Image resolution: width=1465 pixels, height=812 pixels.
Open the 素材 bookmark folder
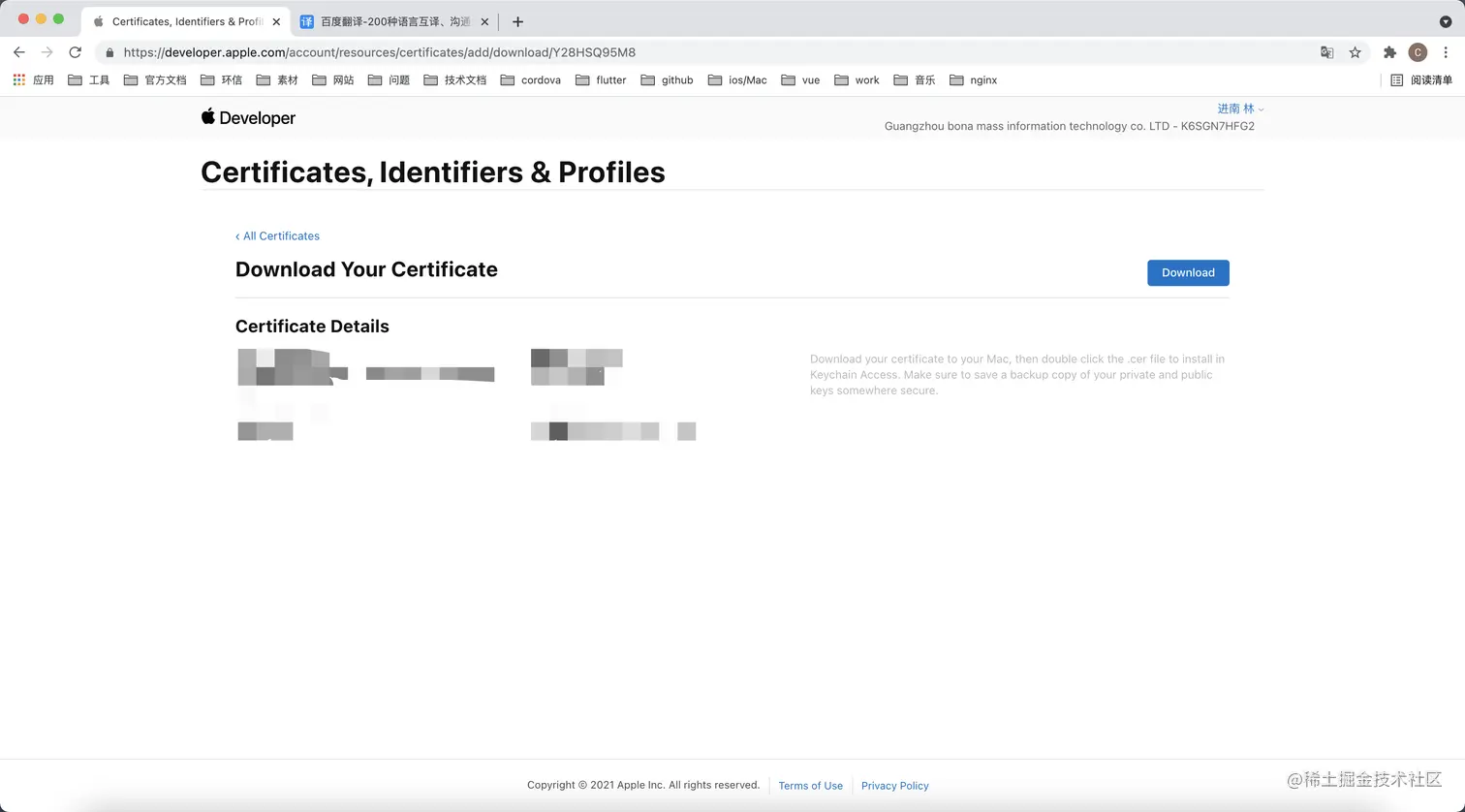coord(277,80)
